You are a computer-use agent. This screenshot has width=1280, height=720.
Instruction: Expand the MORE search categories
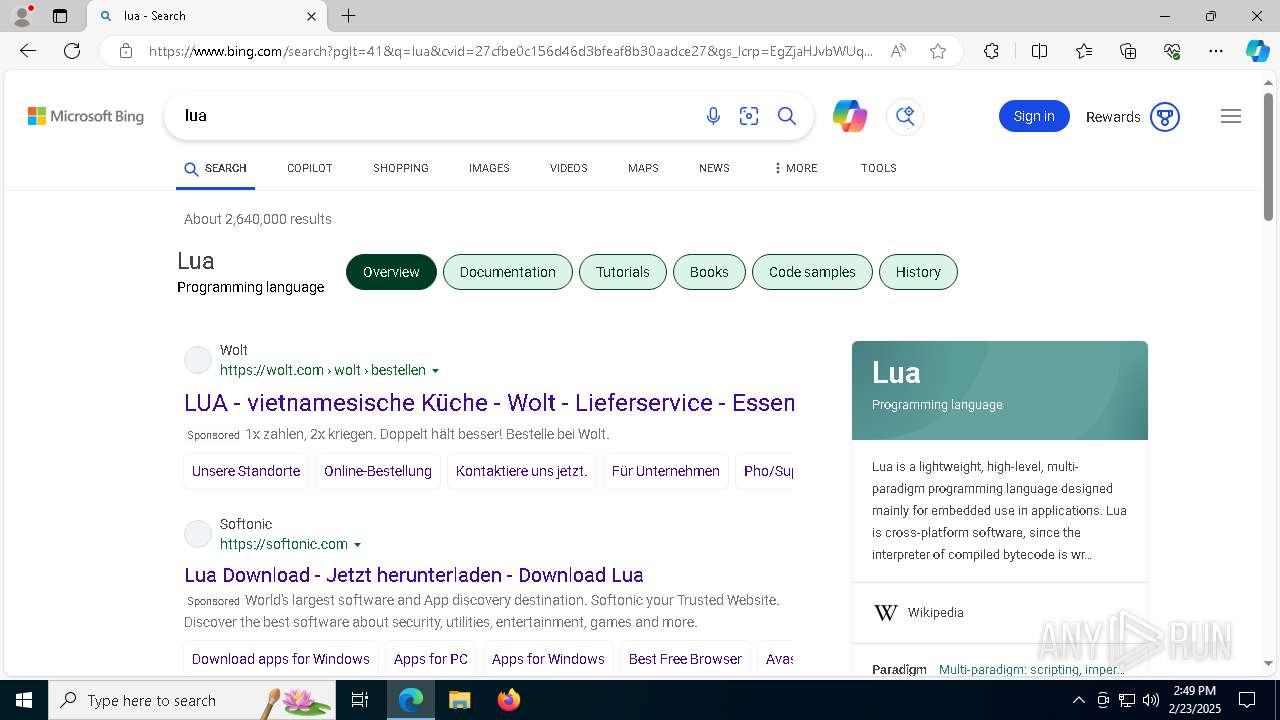pyautogui.click(x=795, y=168)
